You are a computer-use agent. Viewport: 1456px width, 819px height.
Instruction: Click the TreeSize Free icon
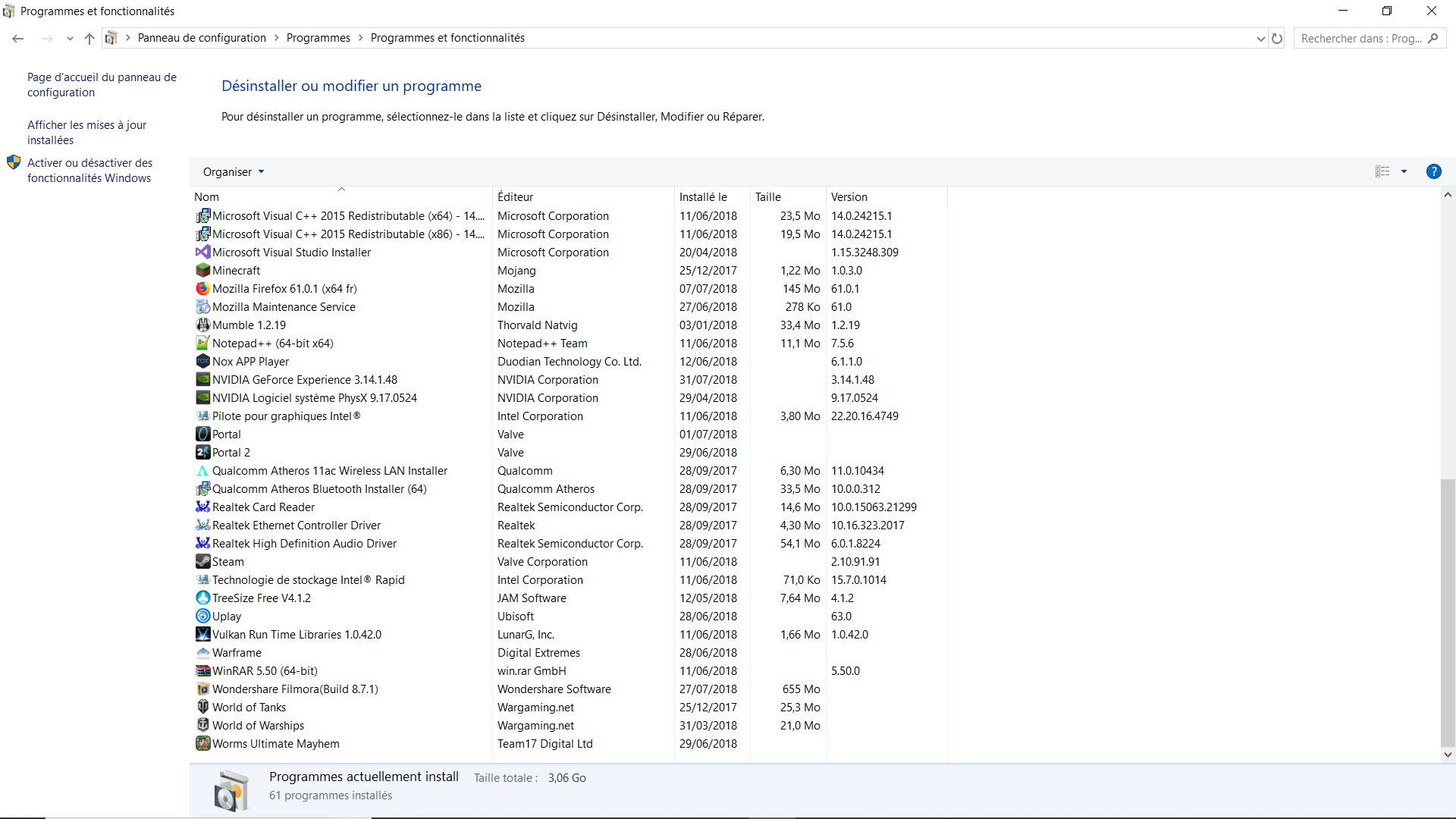coord(202,598)
